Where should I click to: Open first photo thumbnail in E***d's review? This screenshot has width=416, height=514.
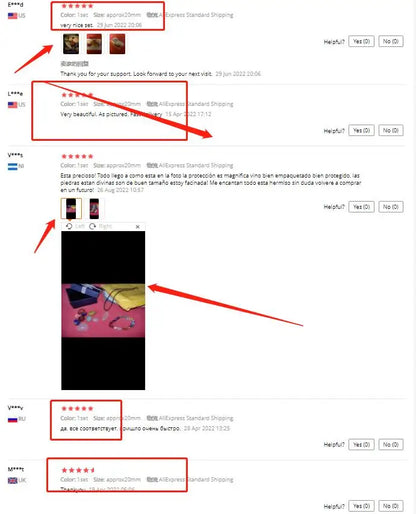pos(71,44)
